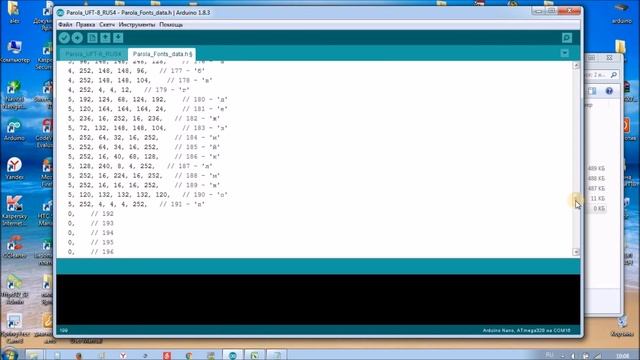Click the Windows Start button
The image size is (640, 360).
coord(9,355)
